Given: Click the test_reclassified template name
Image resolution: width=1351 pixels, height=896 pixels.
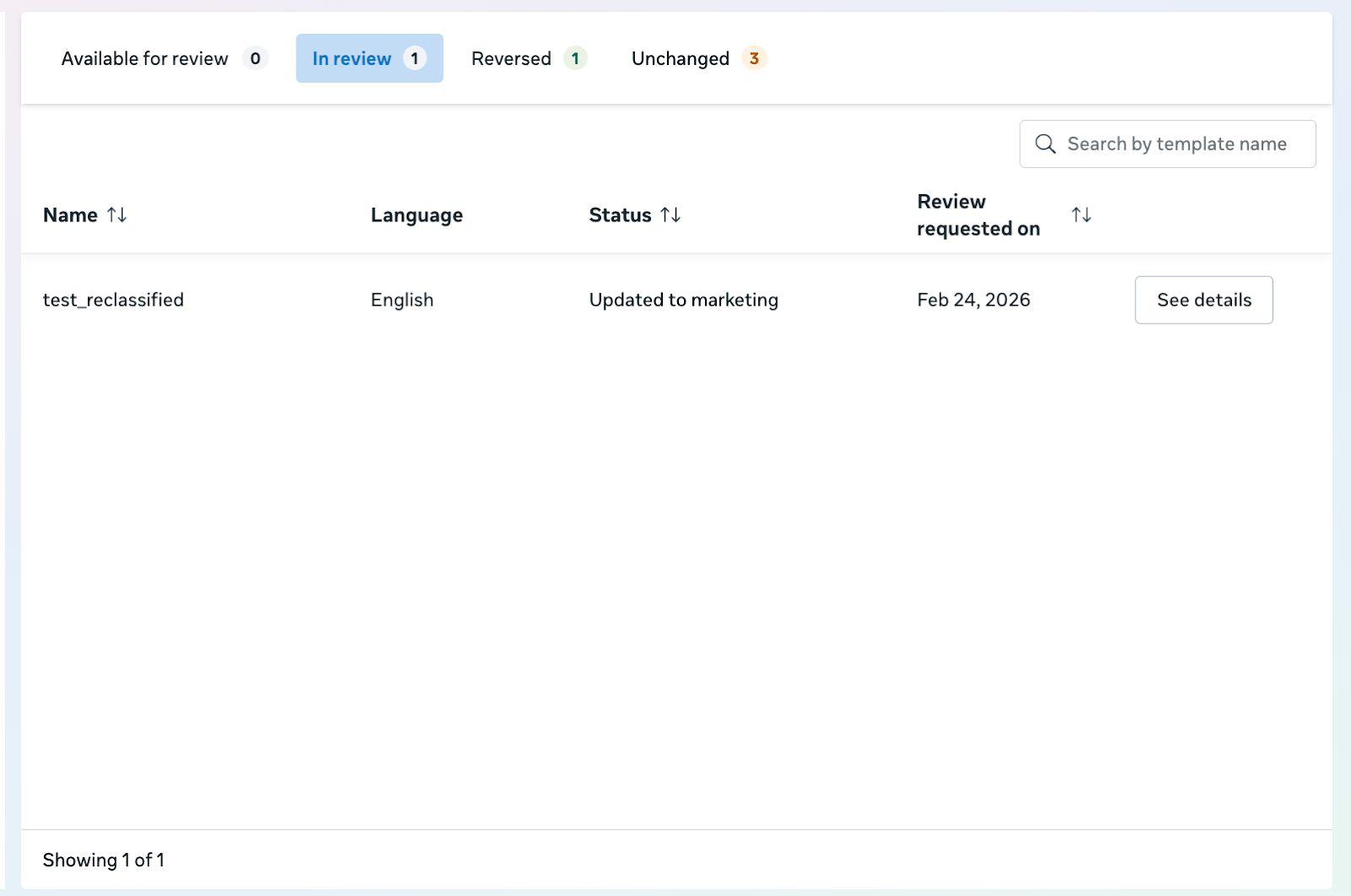Looking at the screenshot, I should [113, 300].
